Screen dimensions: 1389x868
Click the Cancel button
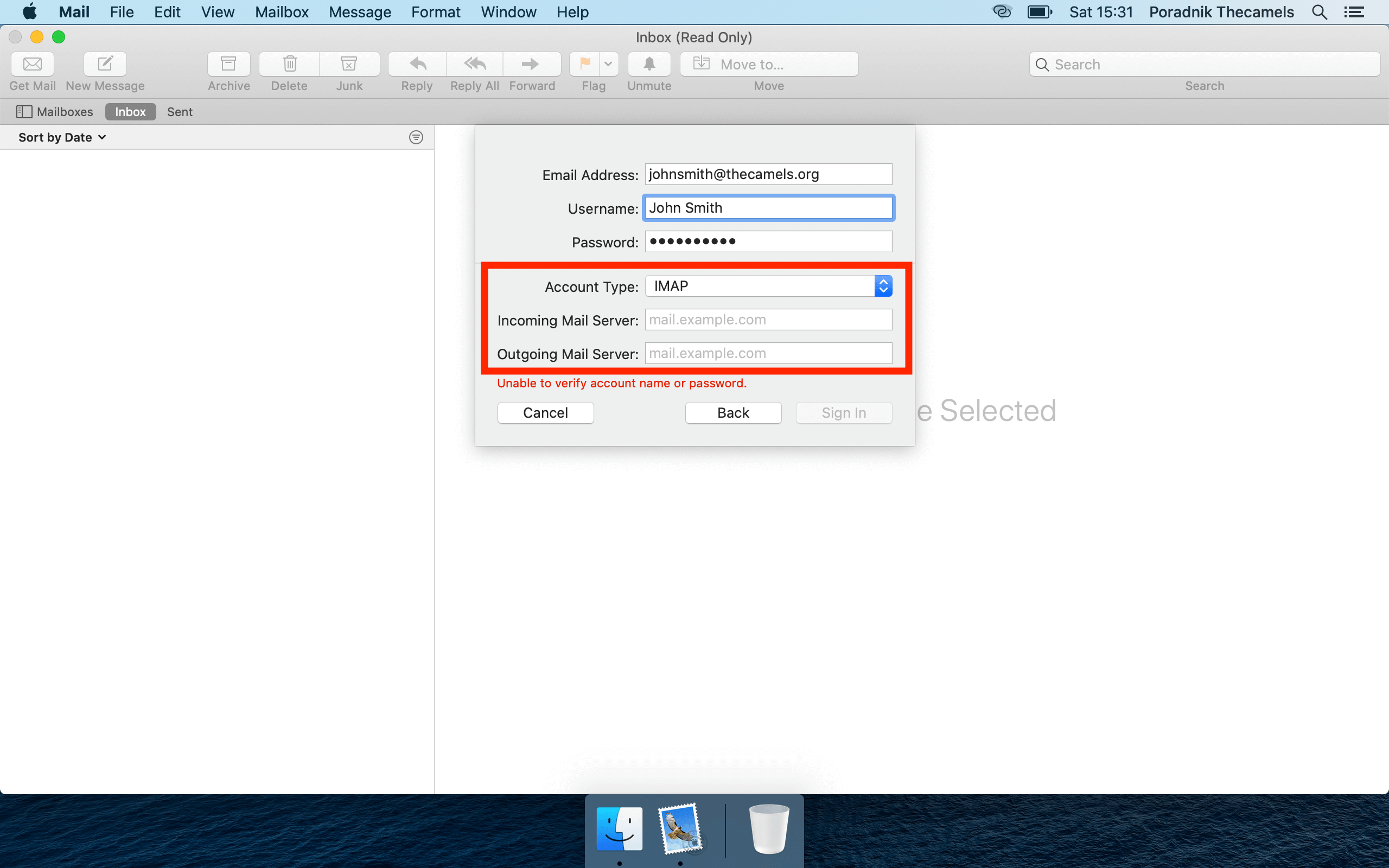pos(545,412)
